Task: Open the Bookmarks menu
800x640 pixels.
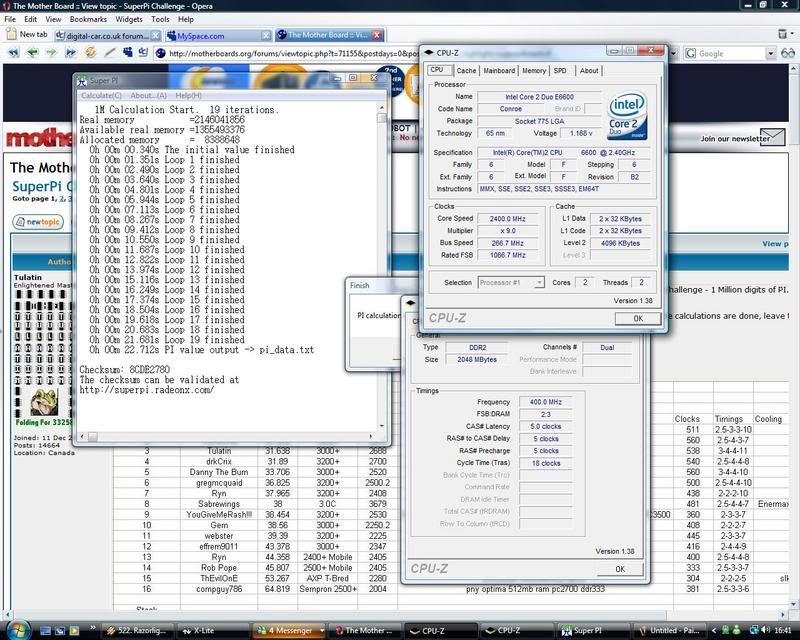Action: click(88, 19)
